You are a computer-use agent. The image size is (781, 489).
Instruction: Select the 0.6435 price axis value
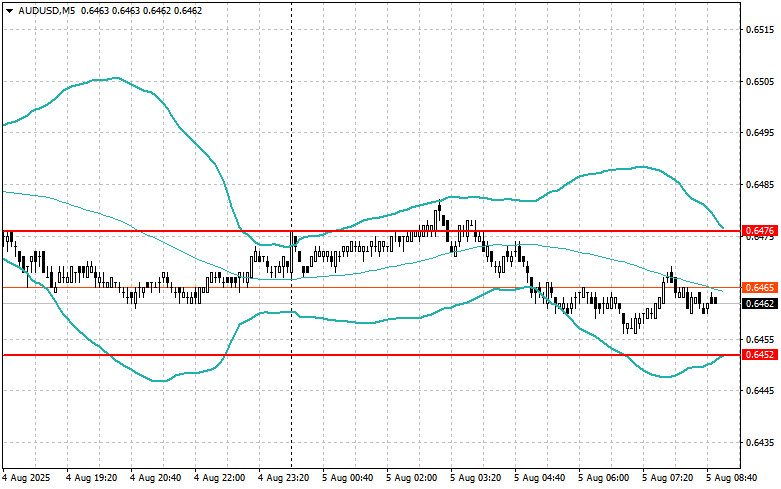[761, 442]
